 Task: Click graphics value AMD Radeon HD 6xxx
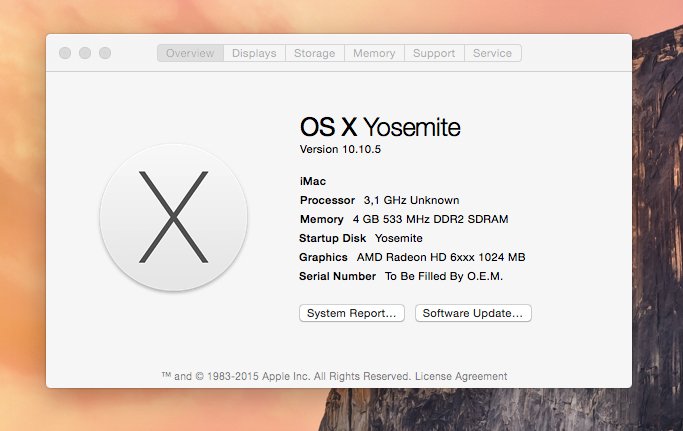point(441,257)
